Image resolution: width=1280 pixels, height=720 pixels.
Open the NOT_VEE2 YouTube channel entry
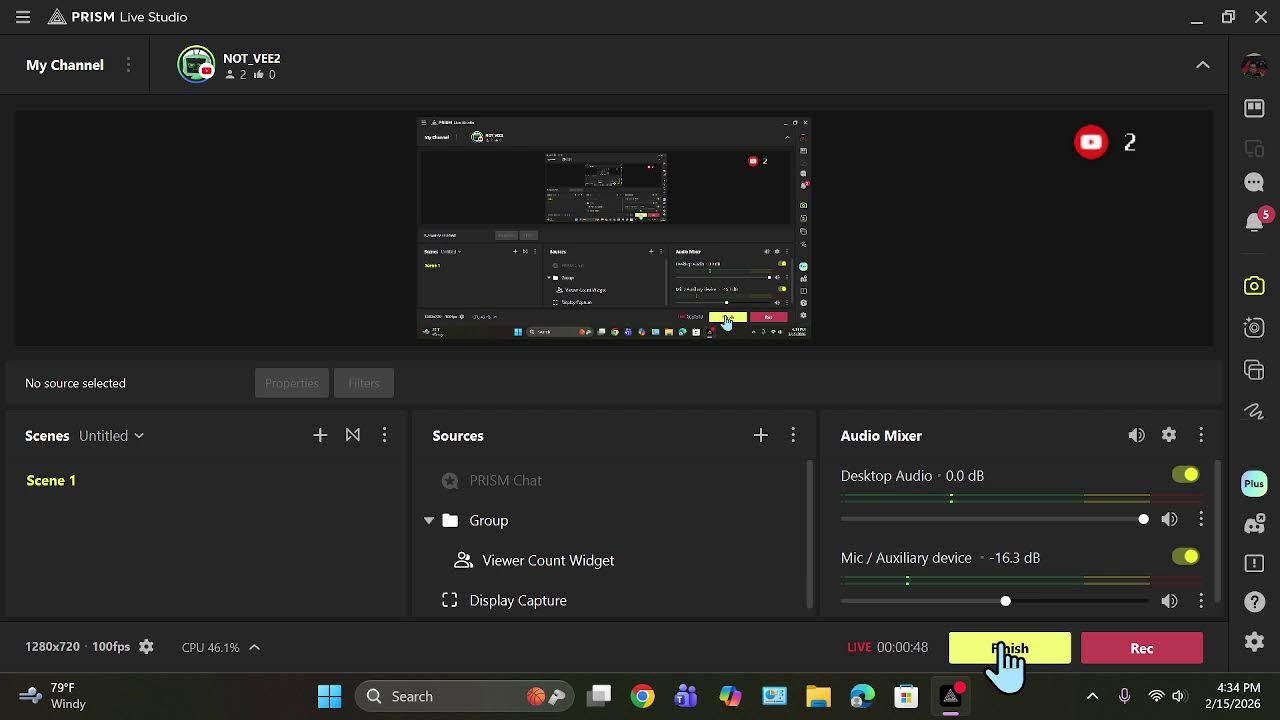230,65
